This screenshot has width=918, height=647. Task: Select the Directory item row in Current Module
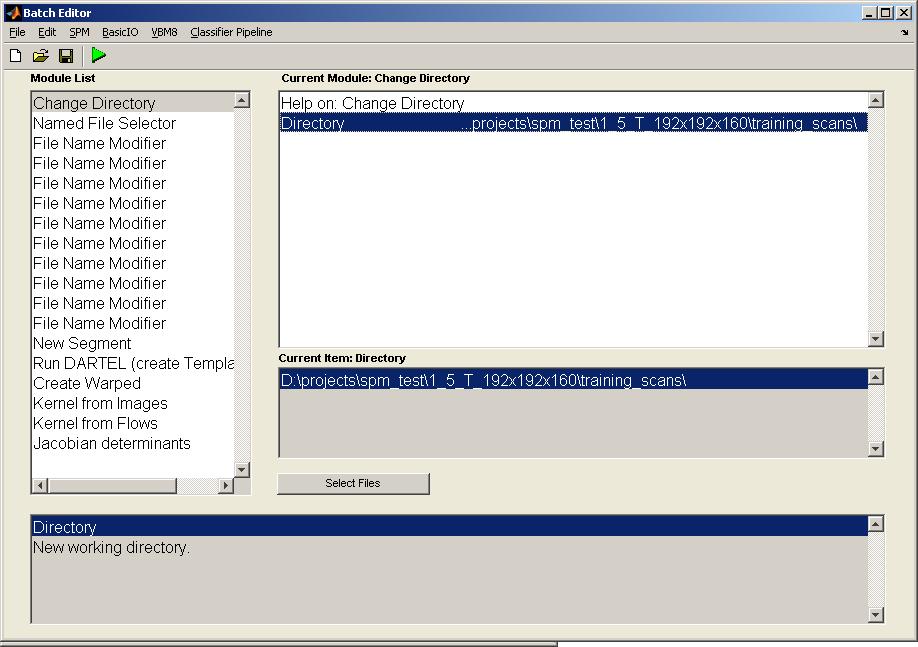click(574, 123)
